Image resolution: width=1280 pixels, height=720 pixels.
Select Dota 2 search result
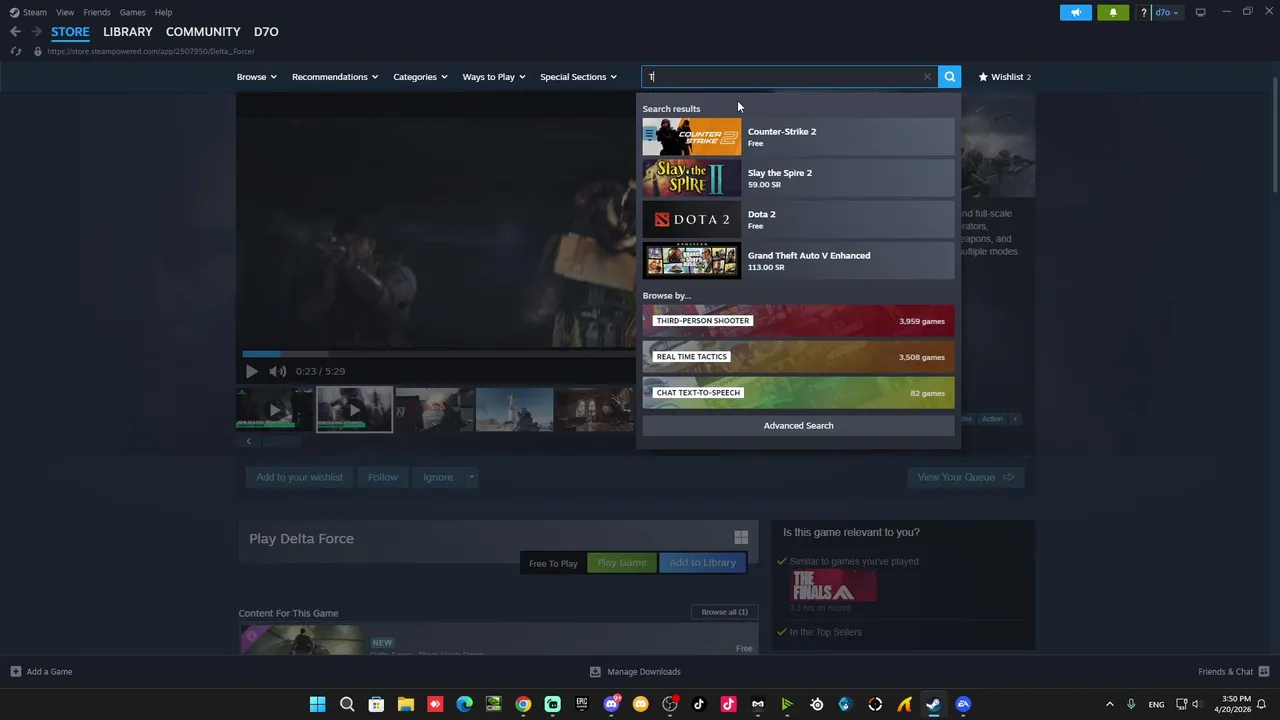point(798,219)
